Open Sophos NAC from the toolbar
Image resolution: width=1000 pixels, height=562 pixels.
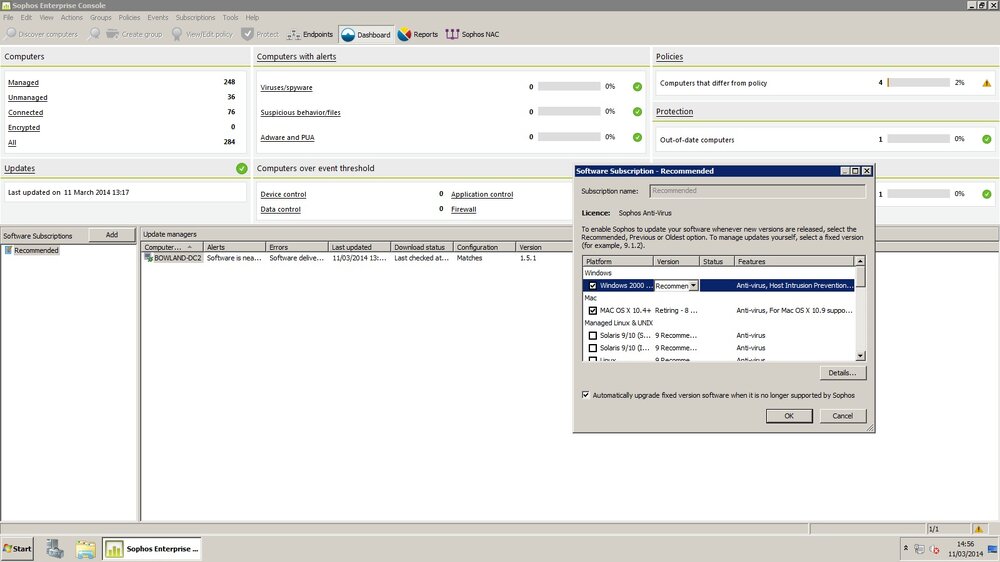click(x=472, y=34)
